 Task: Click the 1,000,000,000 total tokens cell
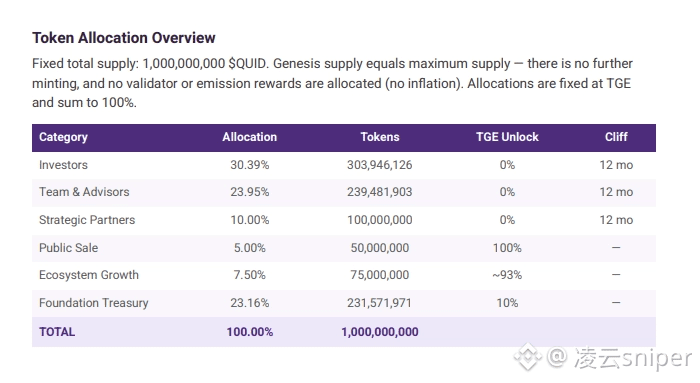click(x=380, y=332)
